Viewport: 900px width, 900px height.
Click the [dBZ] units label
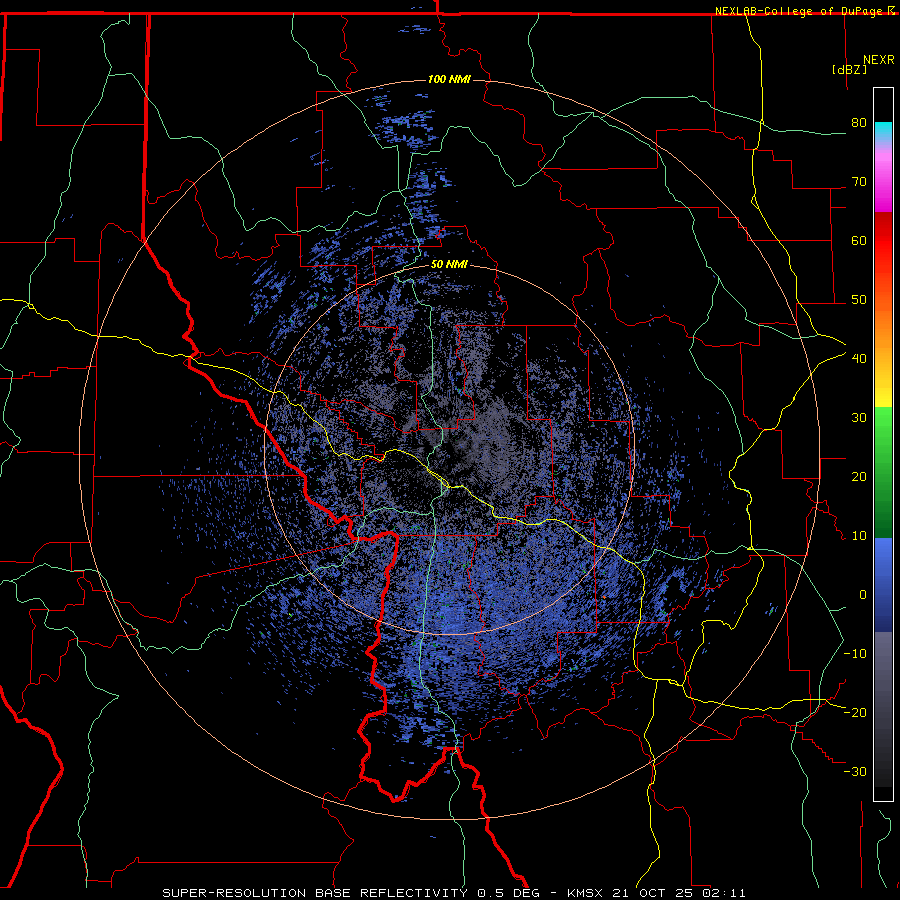point(849,69)
